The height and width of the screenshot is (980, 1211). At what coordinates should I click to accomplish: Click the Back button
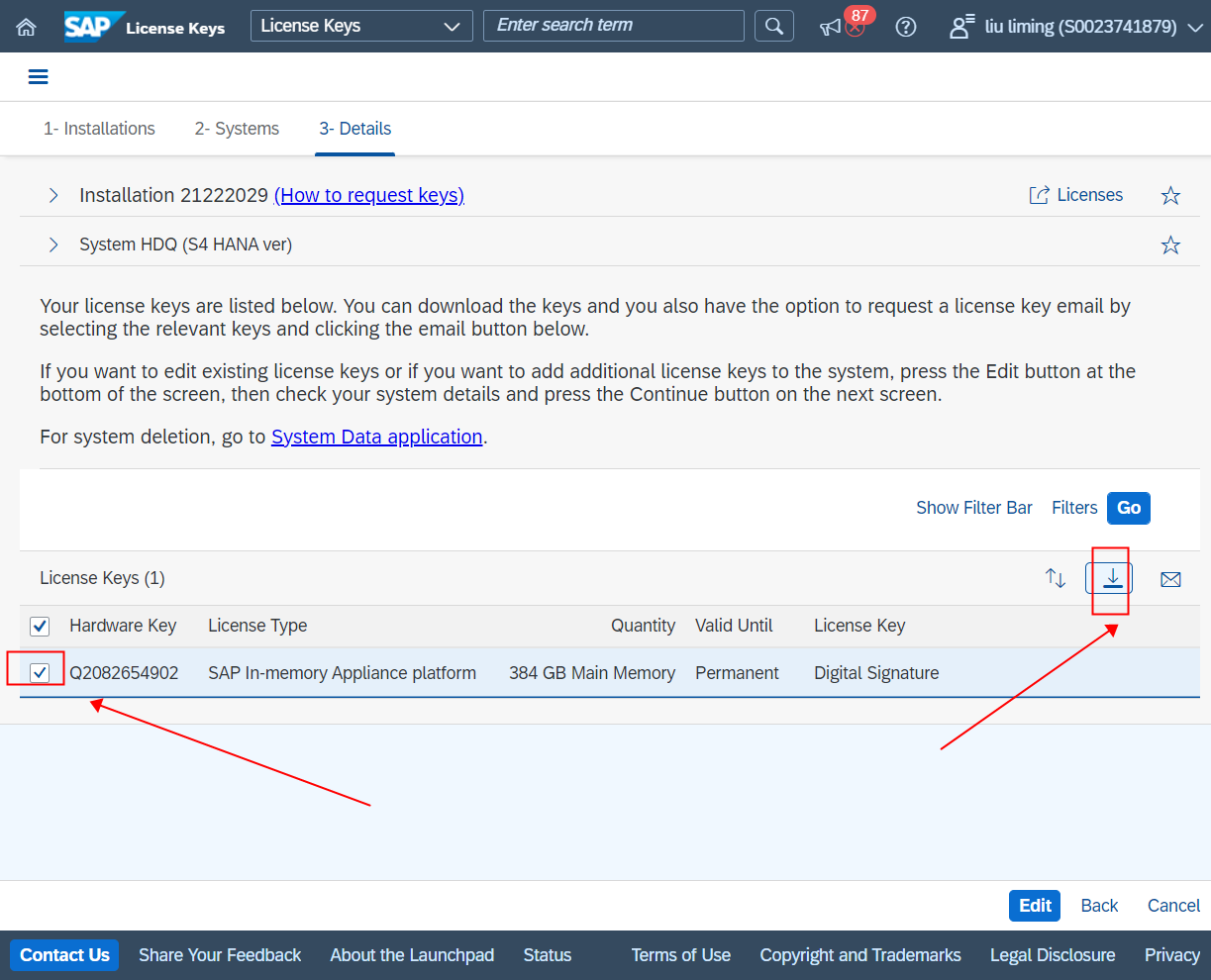click(1099, 906)
